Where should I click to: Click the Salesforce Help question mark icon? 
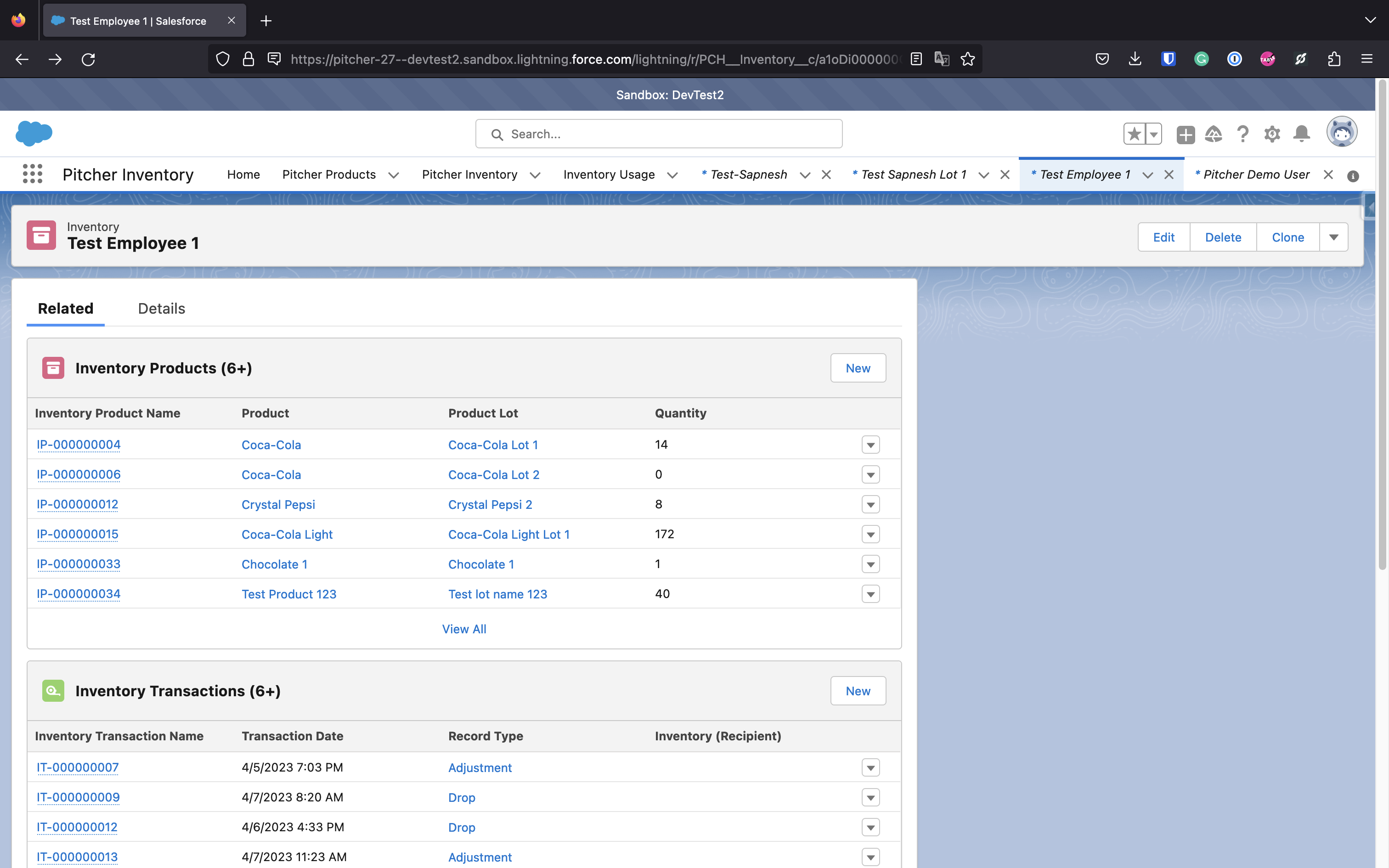tap(1242, 134)
